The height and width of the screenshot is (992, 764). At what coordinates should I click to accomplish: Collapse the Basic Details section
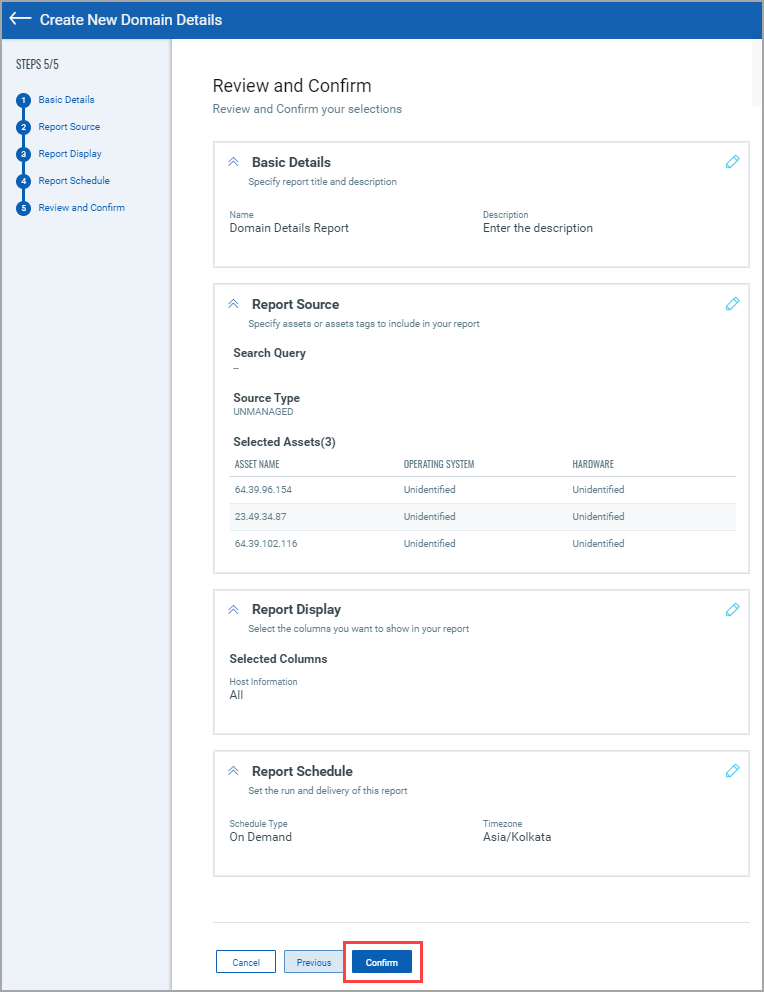coord(233,162)
